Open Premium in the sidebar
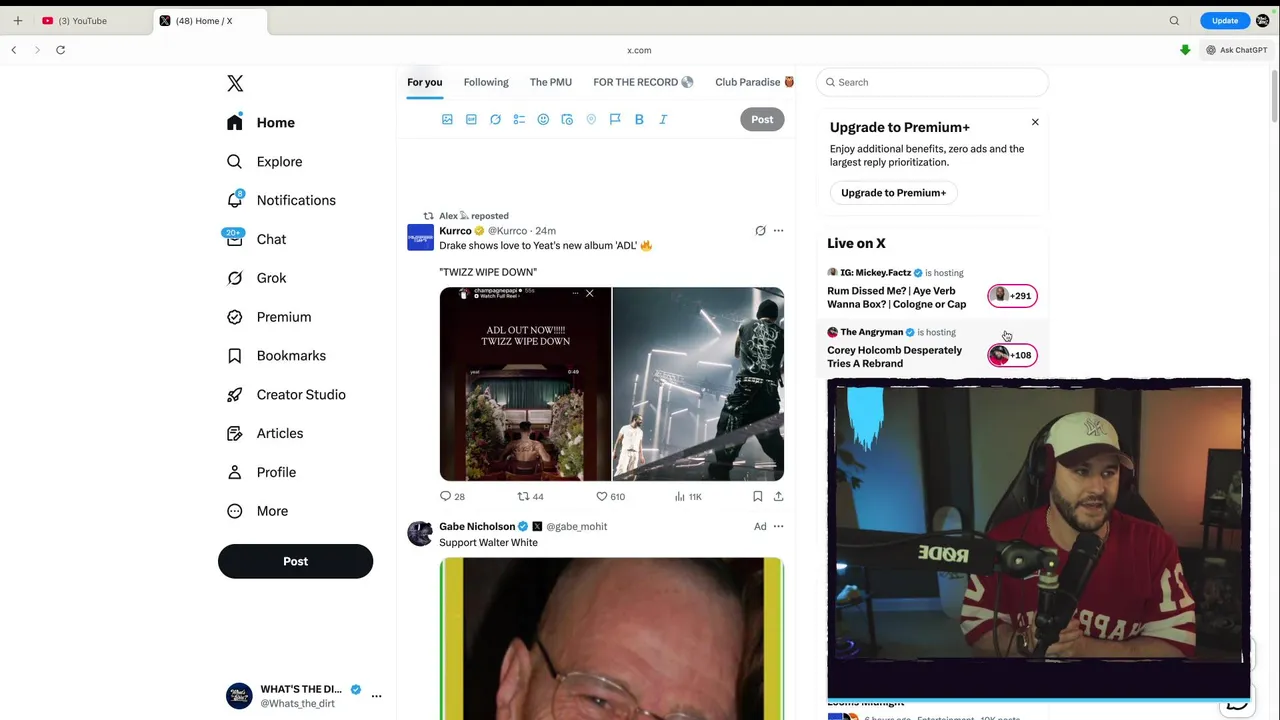 269,317
